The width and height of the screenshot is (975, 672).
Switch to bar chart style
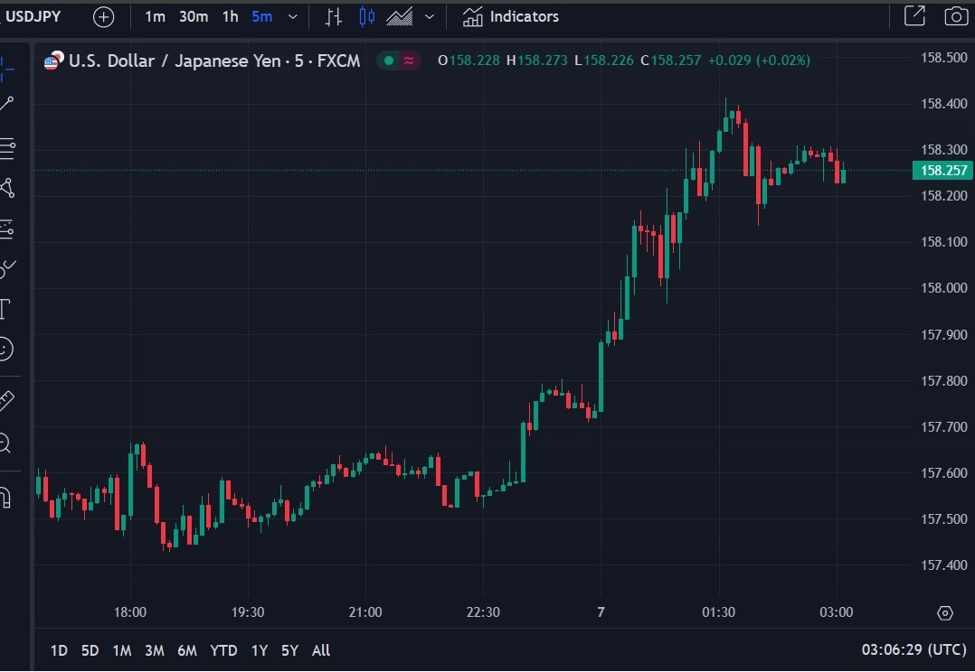click(334, 17)
